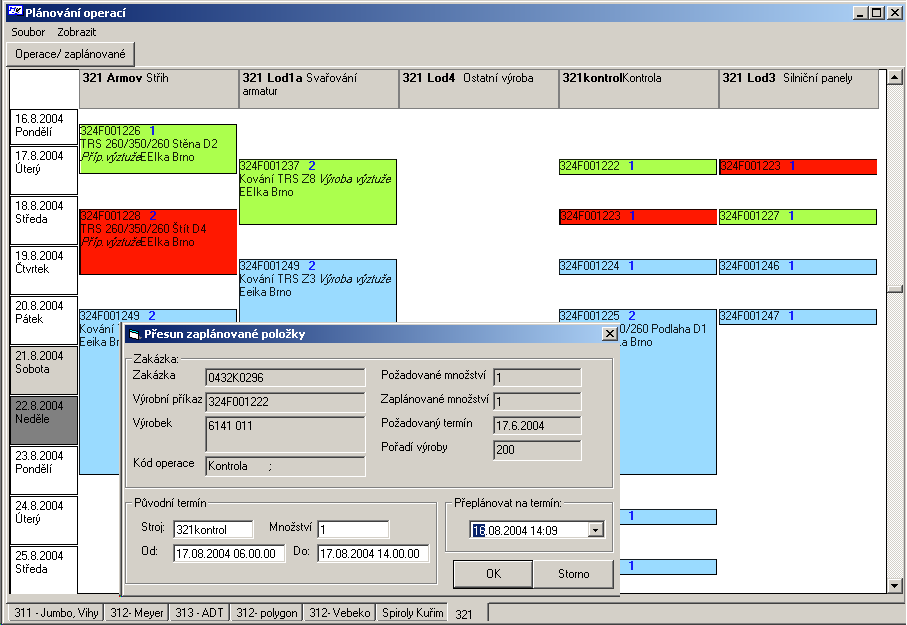
Task: Select green Lod3 task 324F001227
Action: coord(798,216)
